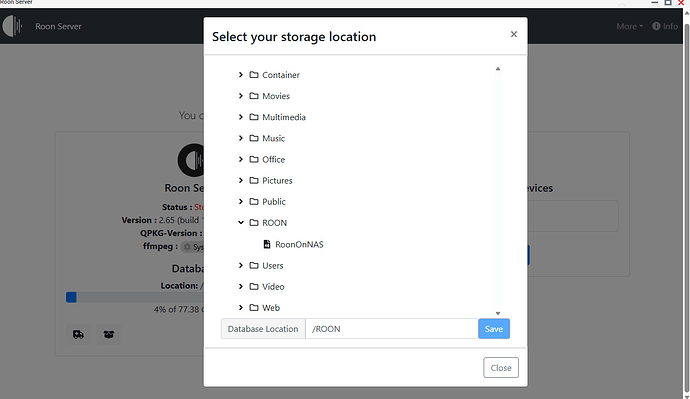Select the Users folder icon
The image size is (690, 399).
[x=254, y=265]
